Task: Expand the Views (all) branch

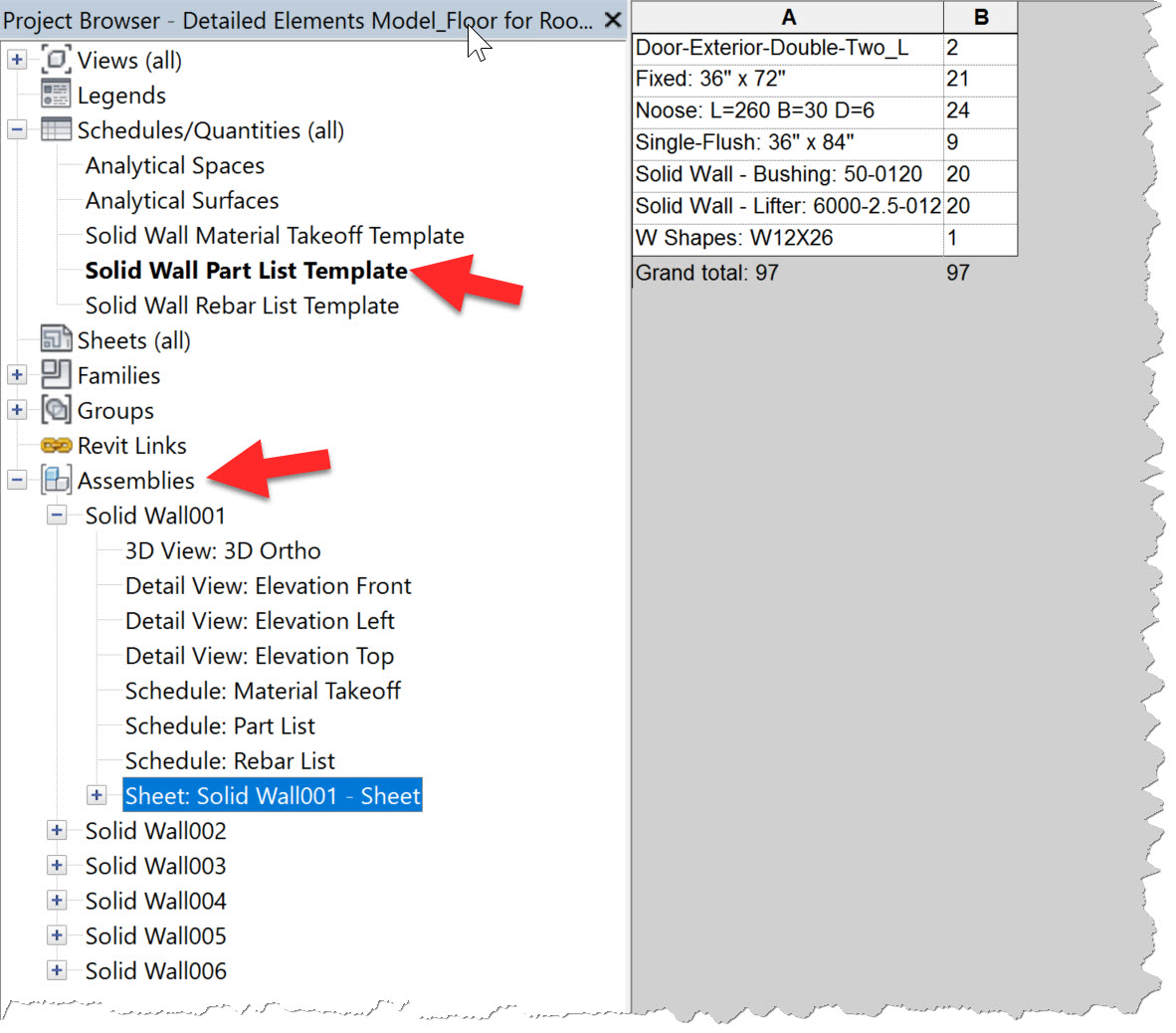Action: [x=16, y=60]
